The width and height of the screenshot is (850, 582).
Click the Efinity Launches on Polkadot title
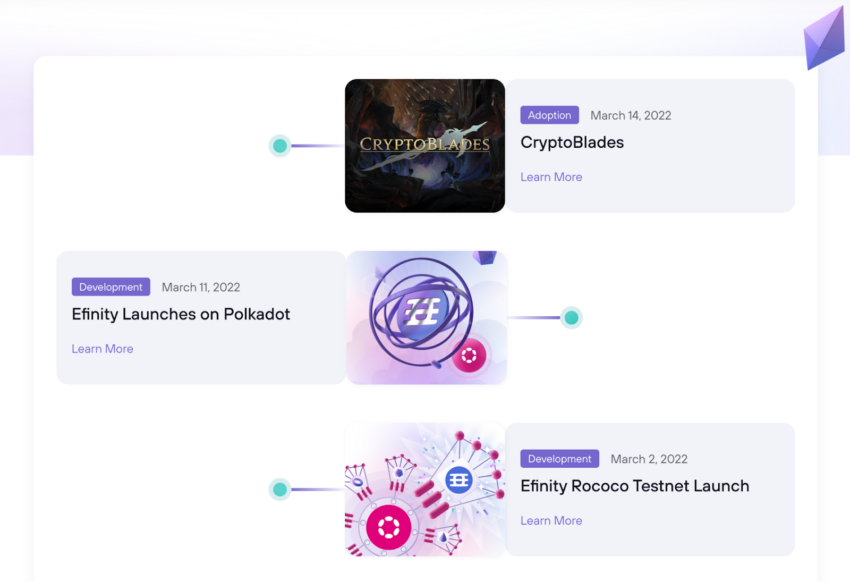click(181, 314)
